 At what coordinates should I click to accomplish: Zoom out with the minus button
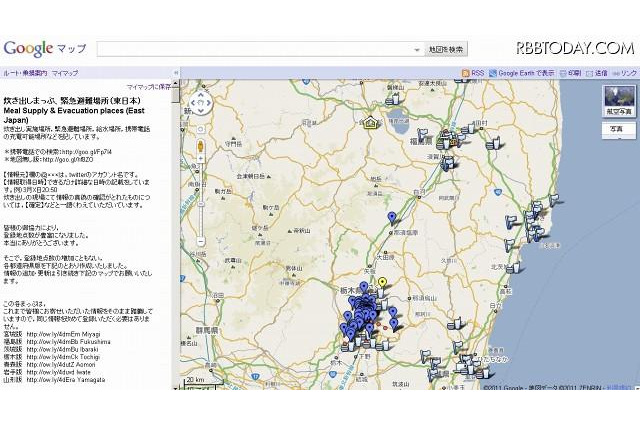[200, 242]
